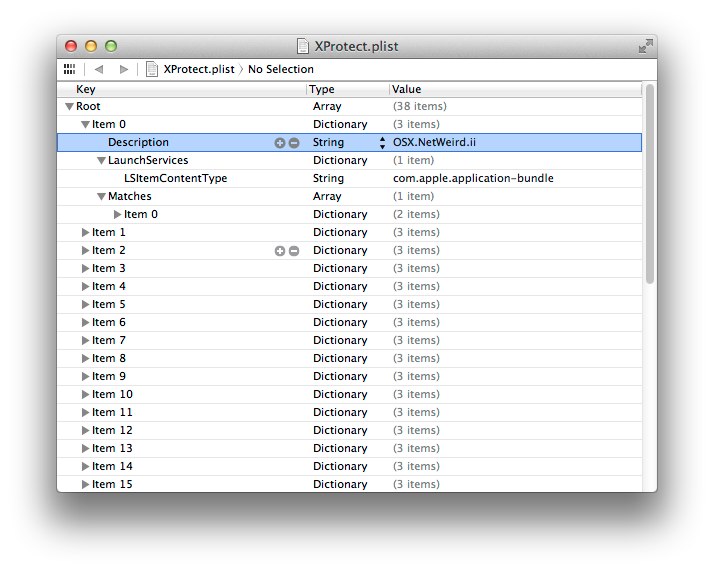Open the type stepper on the Description row
Image resolution: width=714 pixels, height=571 pixels.
point(382,143)
